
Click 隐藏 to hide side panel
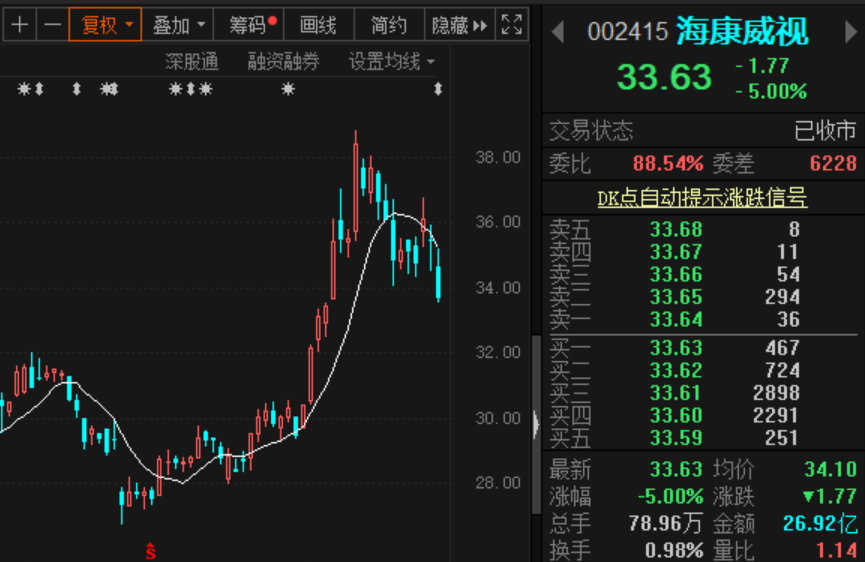point(459,25)
